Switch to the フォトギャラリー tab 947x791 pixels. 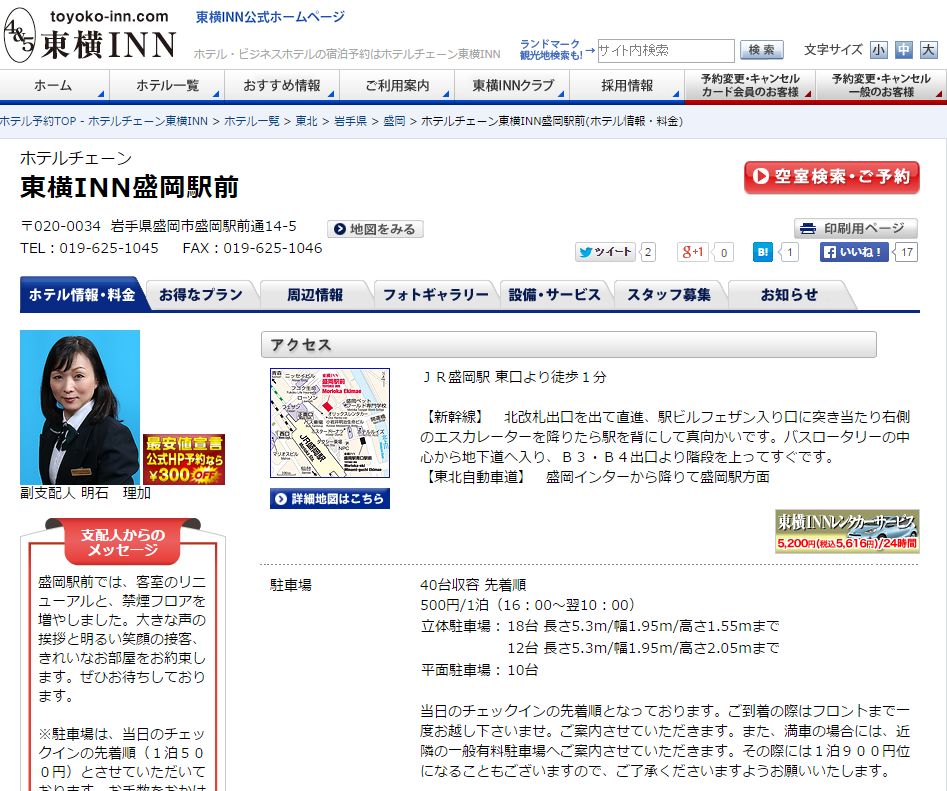(x=435, y=294)
